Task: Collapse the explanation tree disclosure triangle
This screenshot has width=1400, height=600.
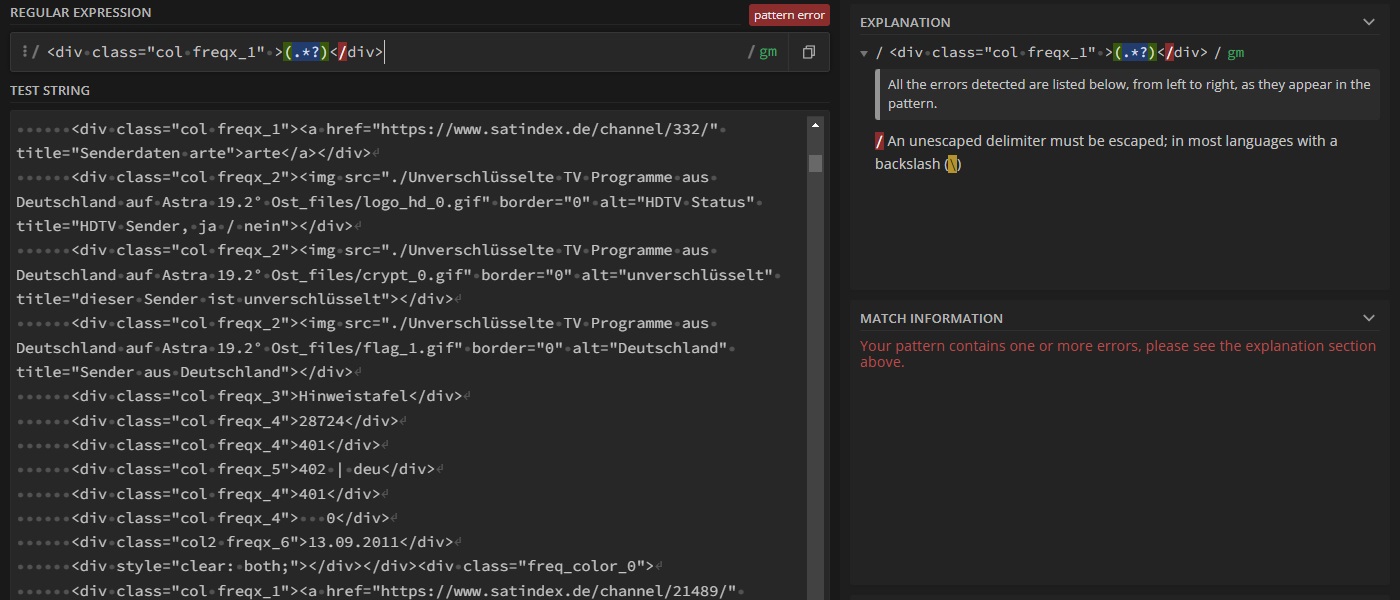Action: point(864,53)
